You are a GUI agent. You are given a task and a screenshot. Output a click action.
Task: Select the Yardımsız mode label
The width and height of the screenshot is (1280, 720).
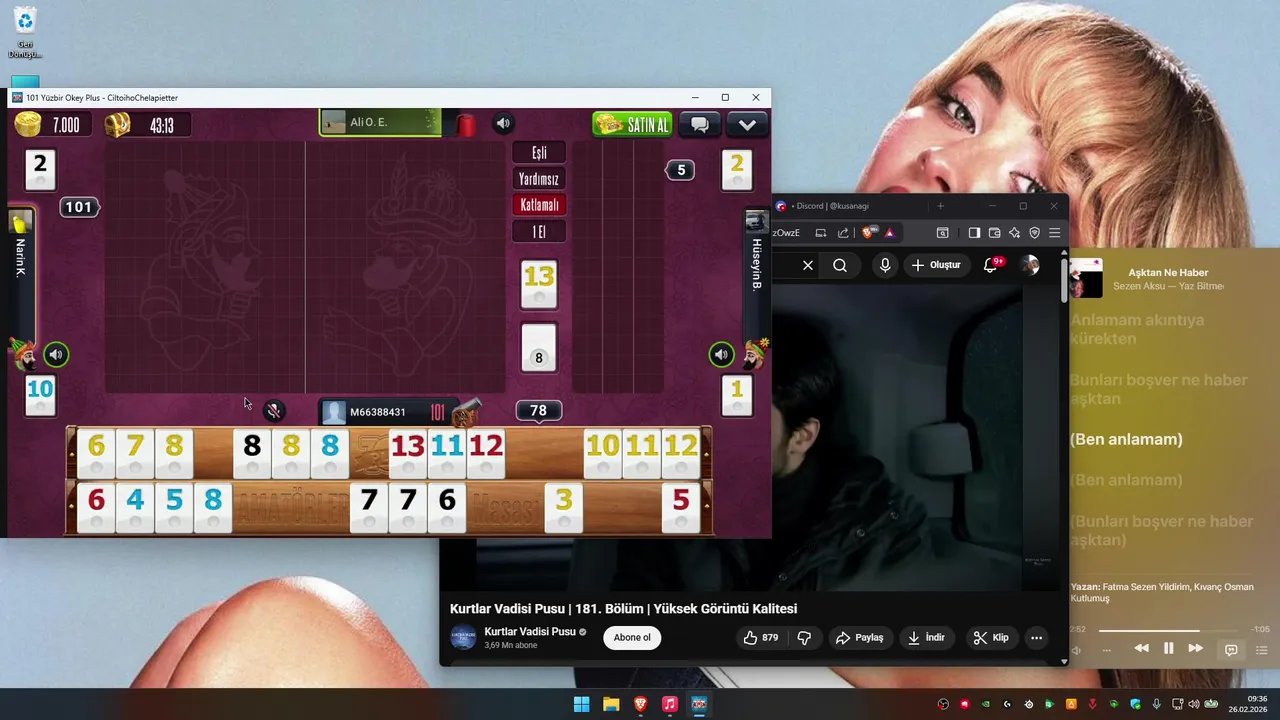tap(539, 178)
